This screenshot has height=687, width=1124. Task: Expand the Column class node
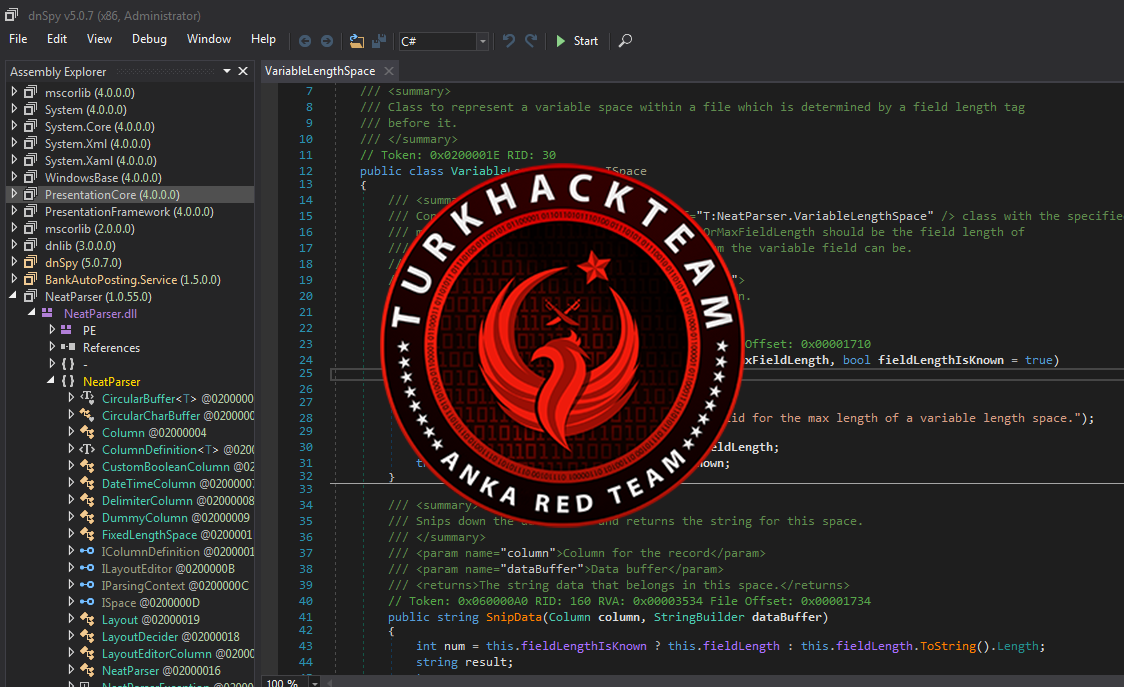pos(71,432)
